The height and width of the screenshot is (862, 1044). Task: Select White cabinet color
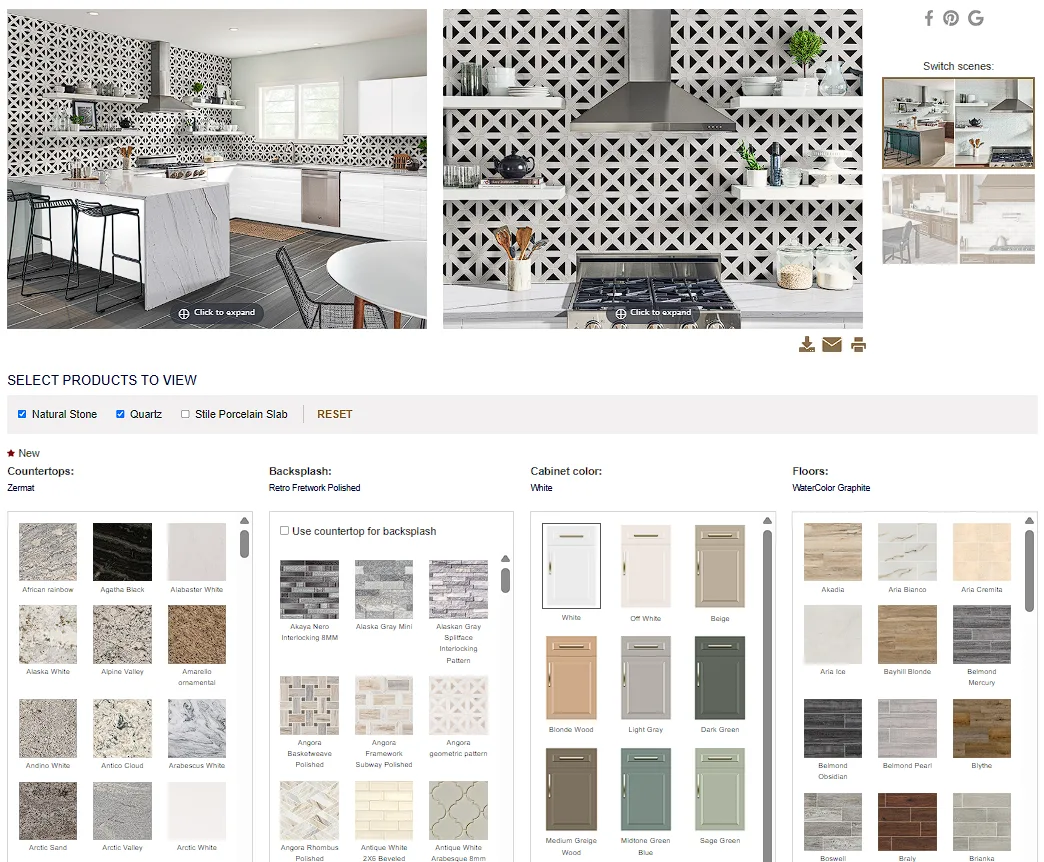coord(571,566)
